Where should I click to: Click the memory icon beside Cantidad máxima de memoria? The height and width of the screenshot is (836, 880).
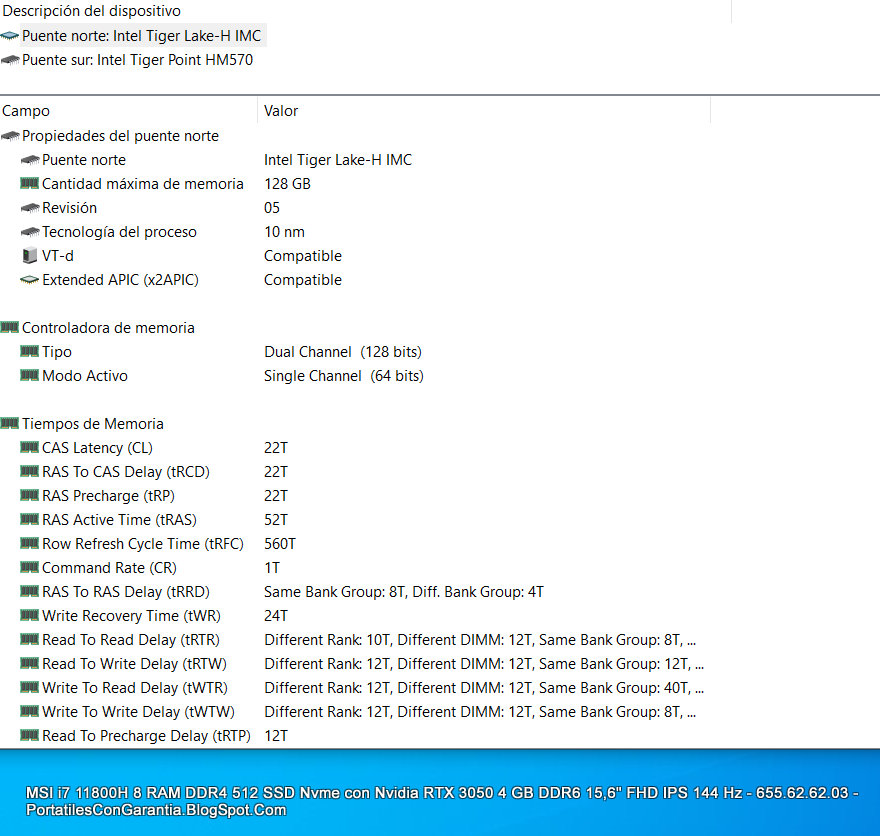coord(30,183)
